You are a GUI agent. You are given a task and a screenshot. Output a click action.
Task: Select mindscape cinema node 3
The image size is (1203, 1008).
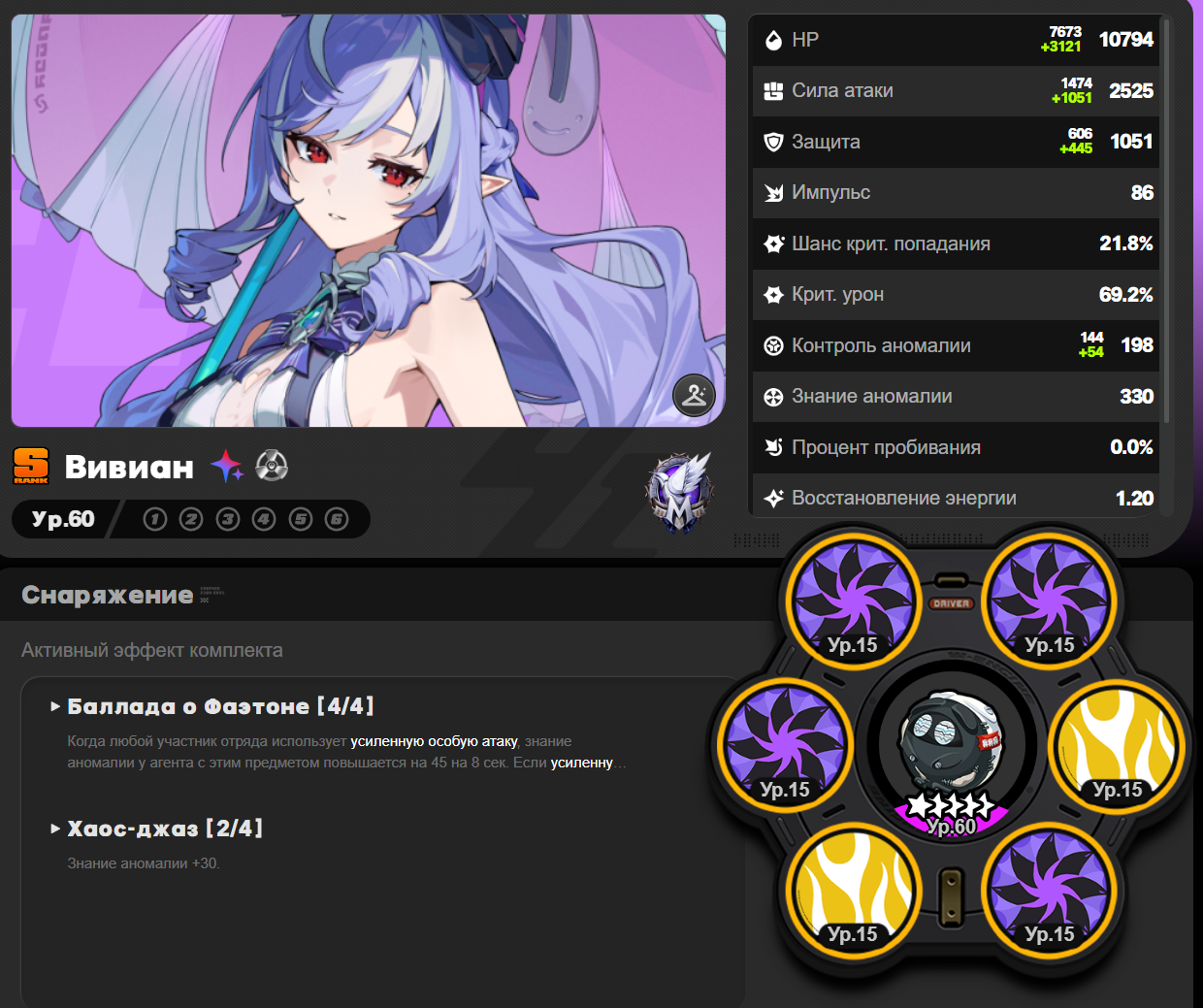(x=228, y=519)
